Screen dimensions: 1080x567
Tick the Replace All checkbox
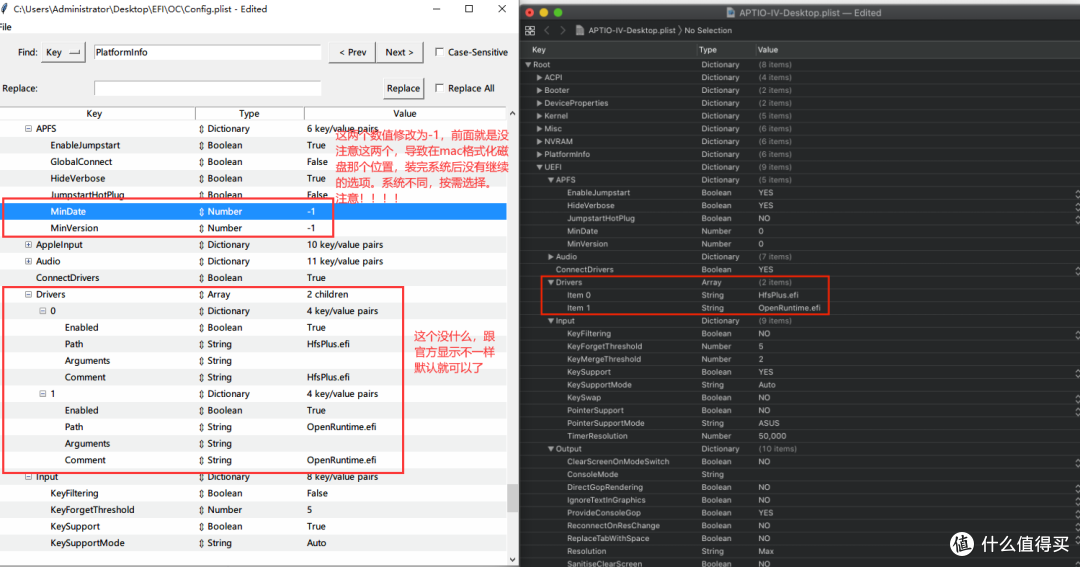coord(440,89)
